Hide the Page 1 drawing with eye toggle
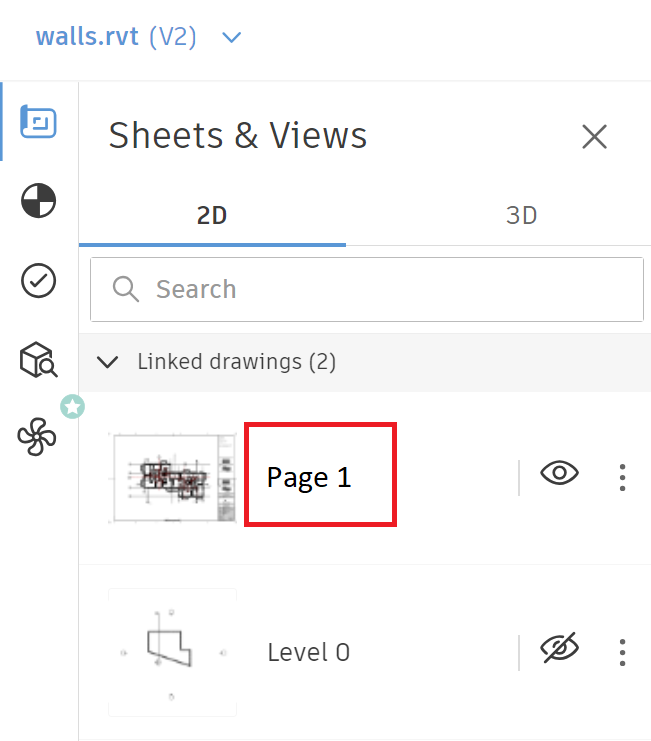Viewport: 651px width, 741px height. click(x=560, y=474)
